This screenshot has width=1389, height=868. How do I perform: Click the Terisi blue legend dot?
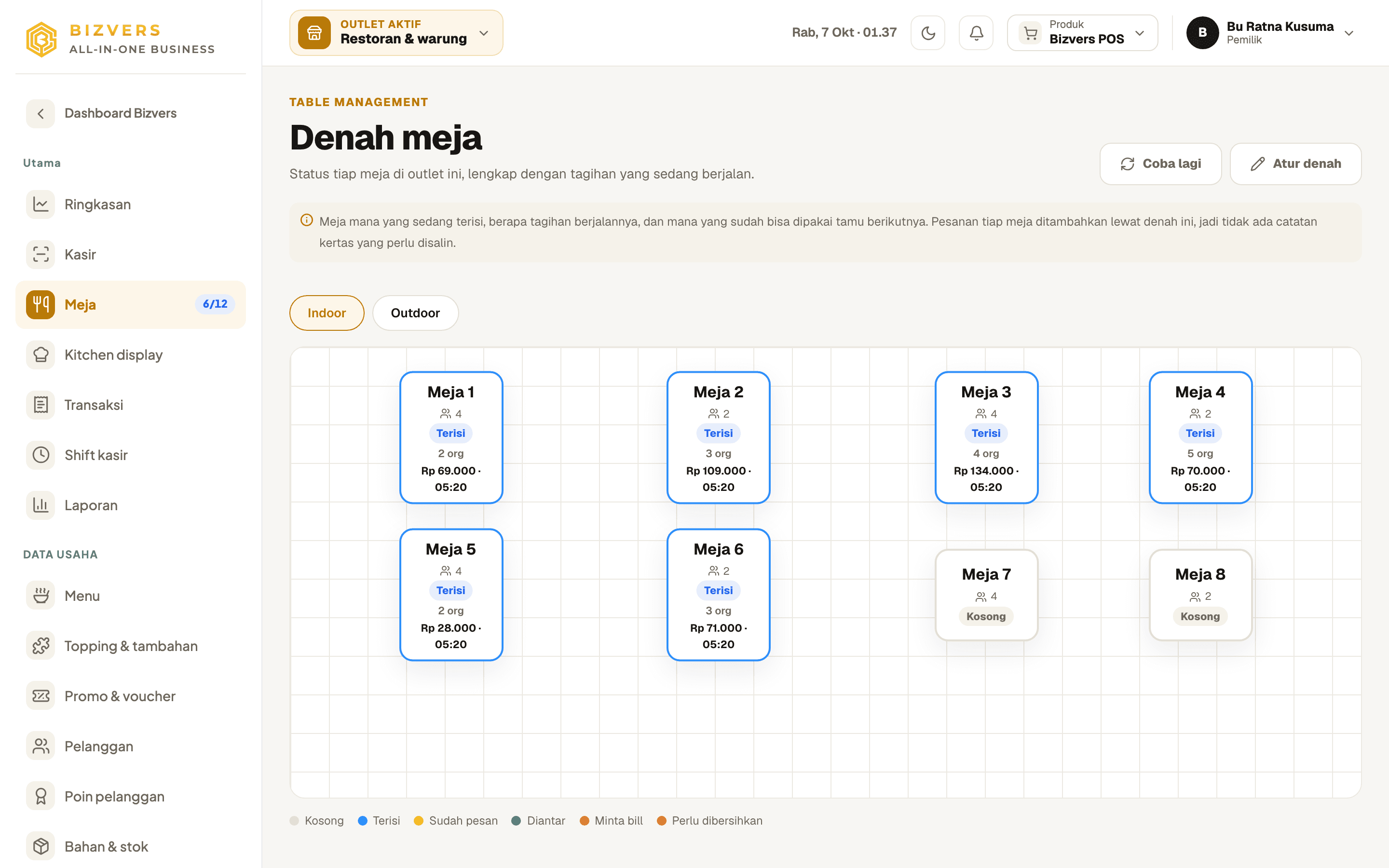362,820
